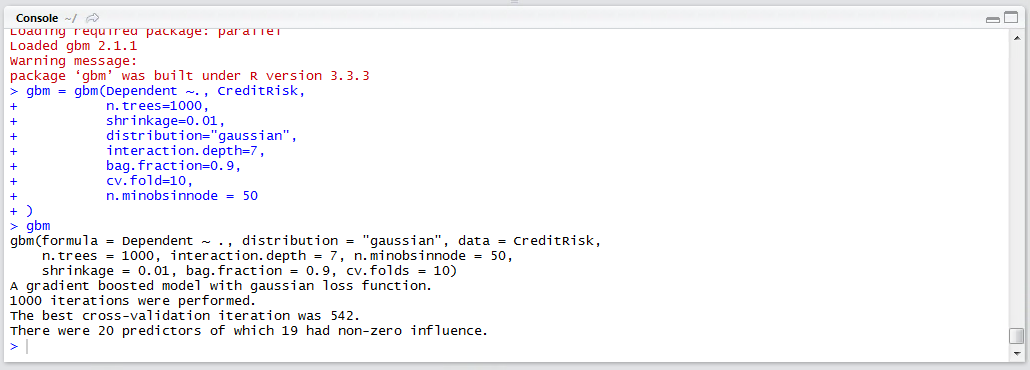Click the best cross-validation iteration 542 line
This screenshot has height=370, width=1030.
tap(185, 315)
